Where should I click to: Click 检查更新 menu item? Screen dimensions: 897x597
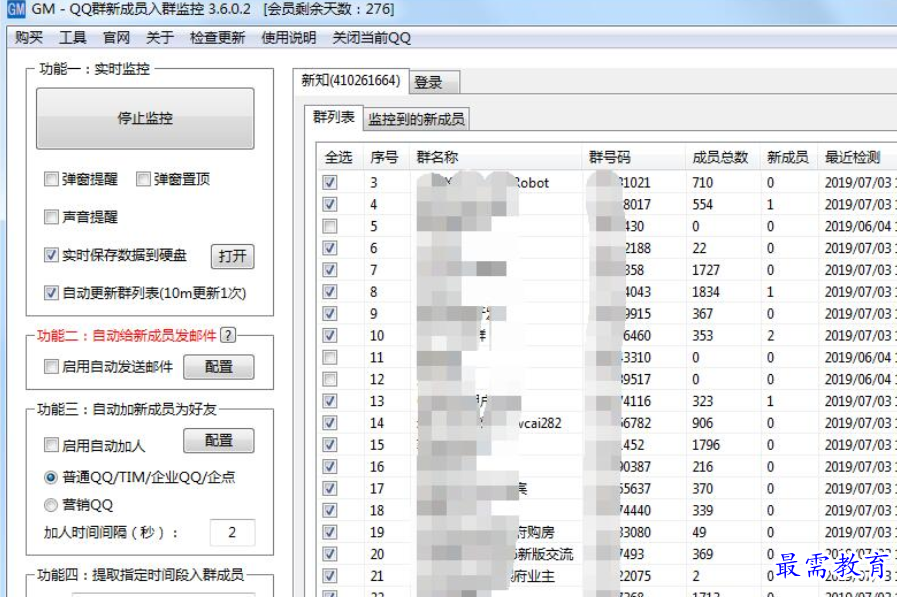tap(217, 38)
